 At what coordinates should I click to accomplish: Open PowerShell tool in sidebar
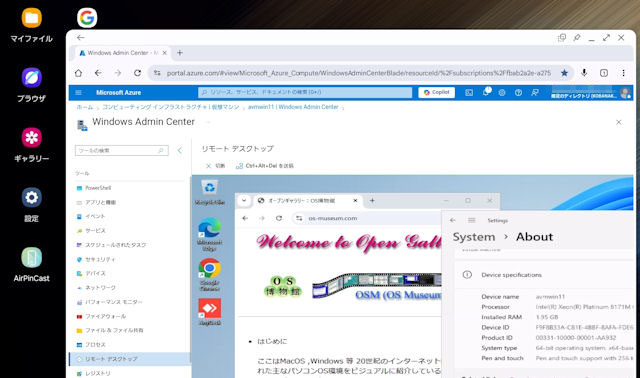point(98,188)
